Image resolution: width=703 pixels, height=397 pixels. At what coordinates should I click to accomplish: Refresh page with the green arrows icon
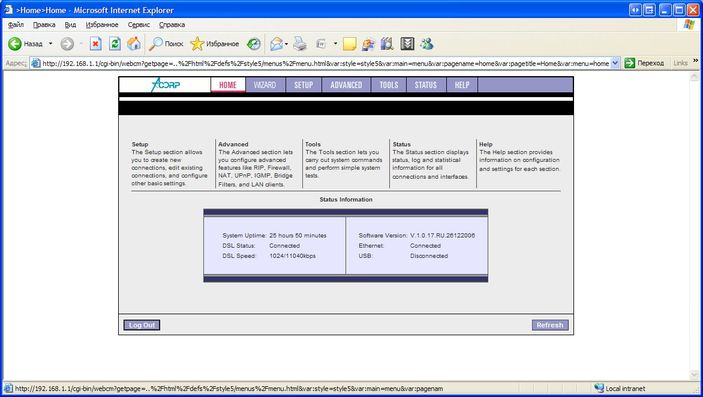115,44
